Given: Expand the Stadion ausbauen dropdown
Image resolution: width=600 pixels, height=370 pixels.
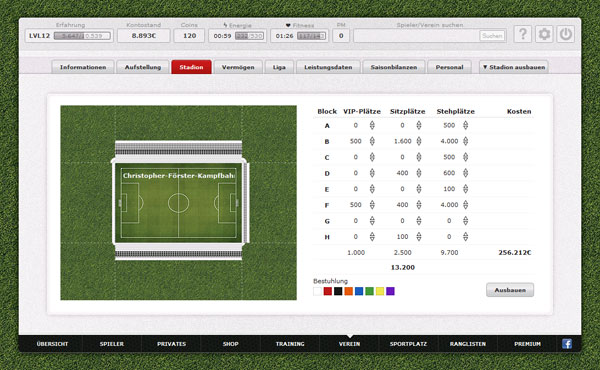Looking at the screenshot, I should (x=514, y=67).
